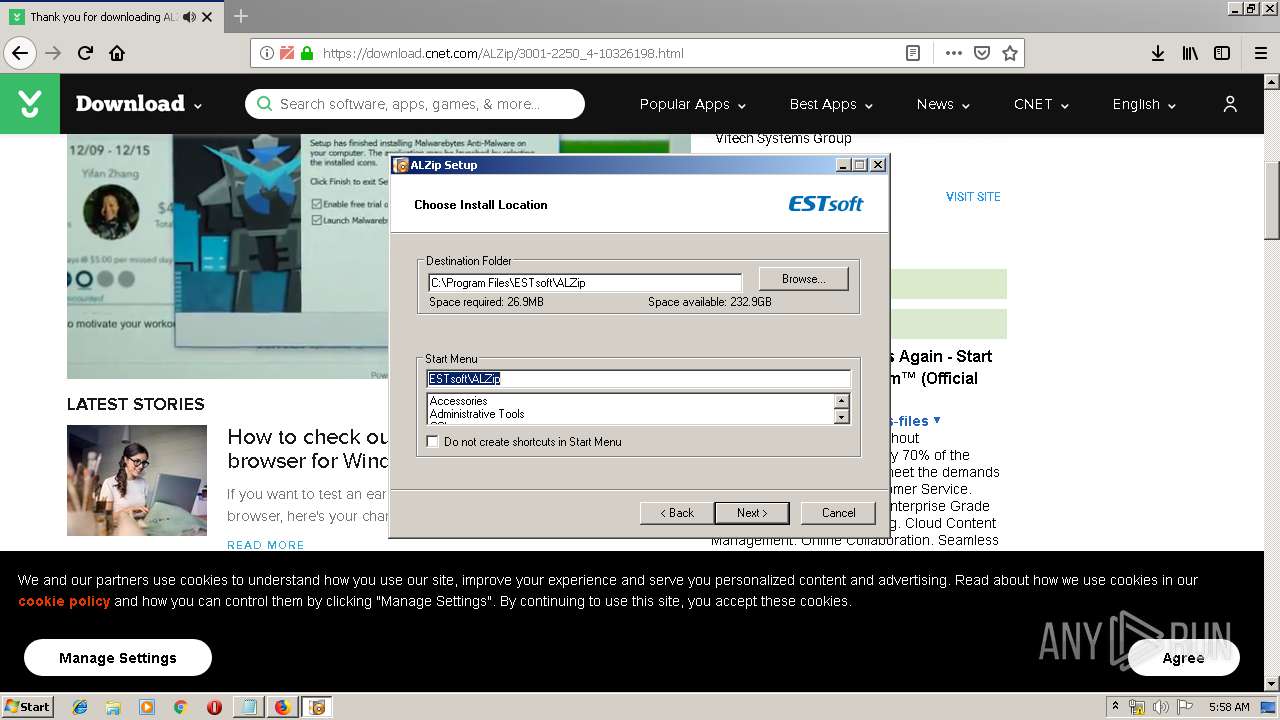Viewport: 1280px width, 720px height.
Task: Edit the Destination Folder path field
Action: [585, 282]
